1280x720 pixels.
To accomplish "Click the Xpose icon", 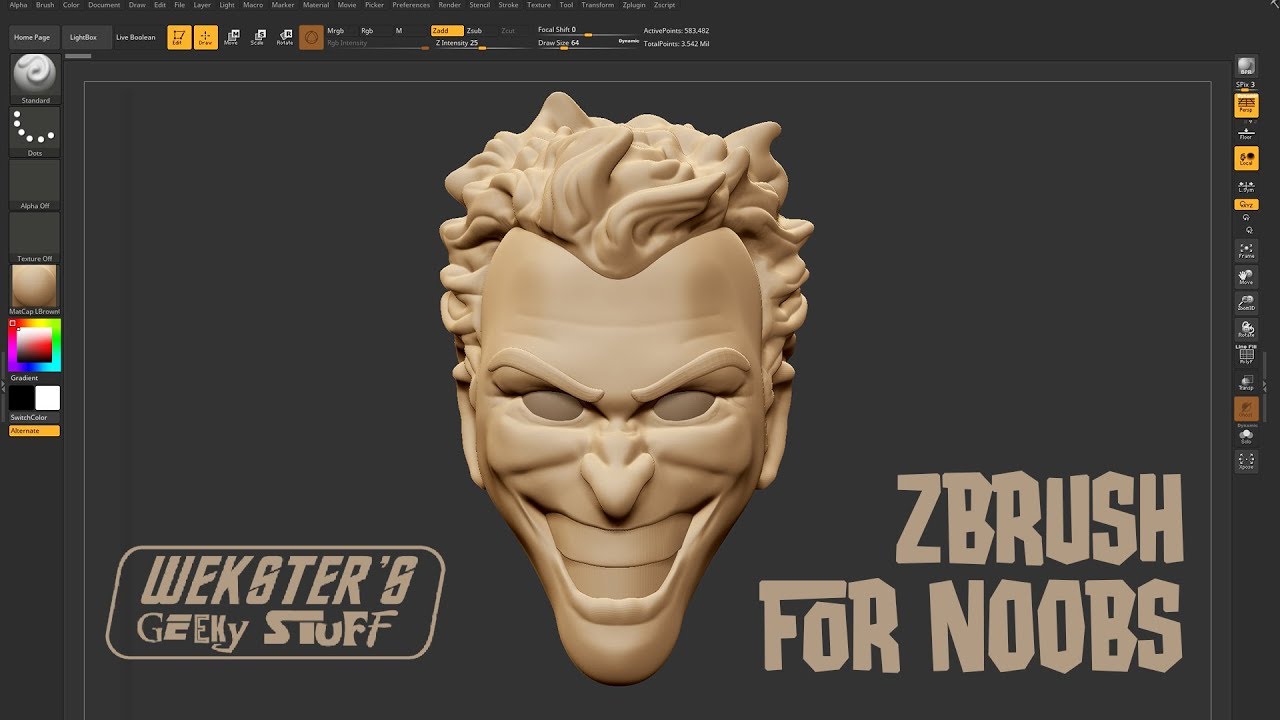I will tap(1246, 461).
